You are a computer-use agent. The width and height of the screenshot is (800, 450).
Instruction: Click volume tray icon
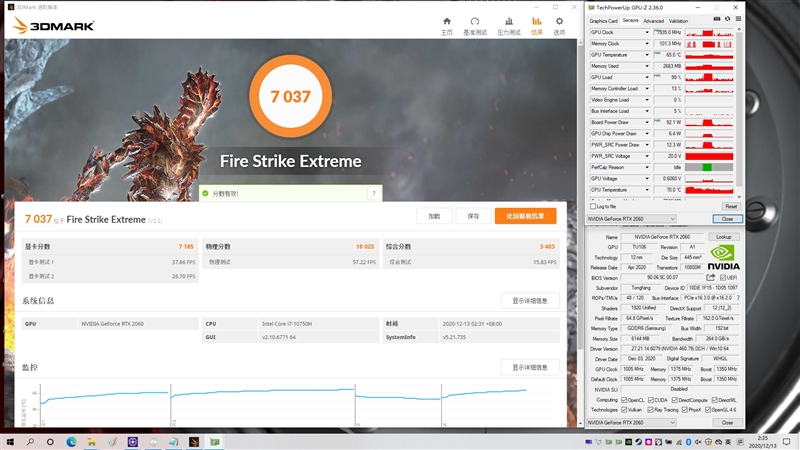(x=698, y=442)
